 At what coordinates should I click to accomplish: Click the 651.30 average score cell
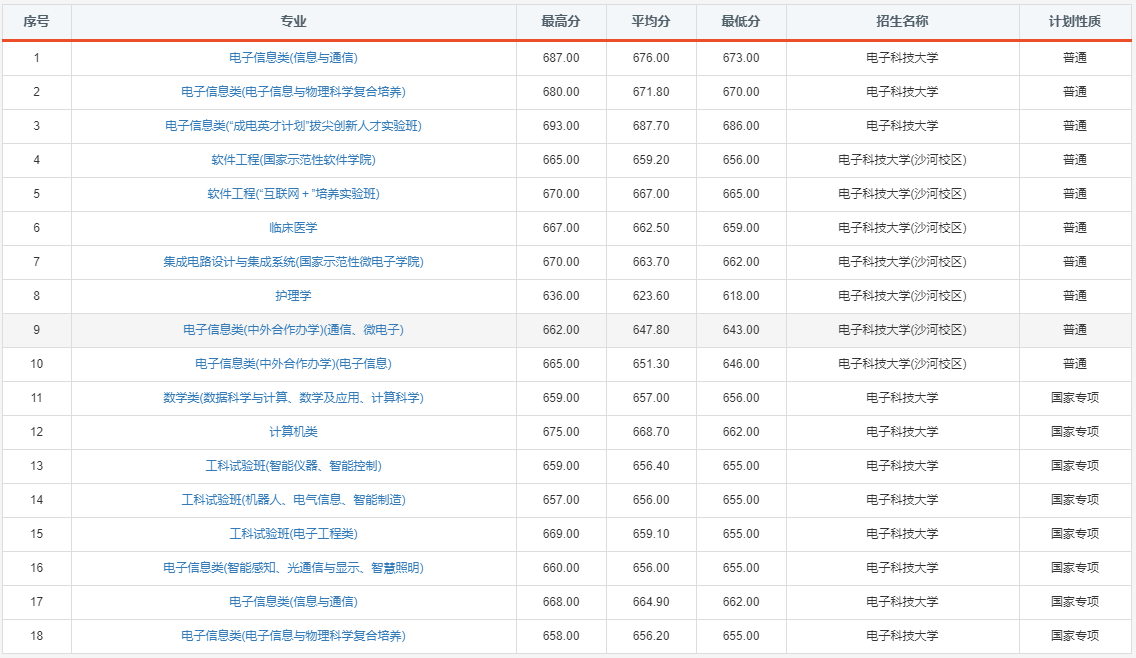pyautogui.click(x=651, y=365)
